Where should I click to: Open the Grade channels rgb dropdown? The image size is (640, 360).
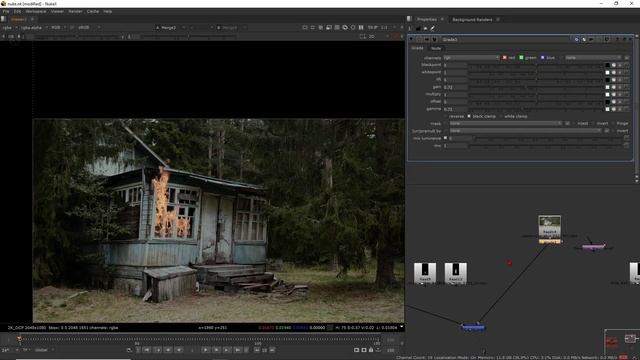point(471,58)
